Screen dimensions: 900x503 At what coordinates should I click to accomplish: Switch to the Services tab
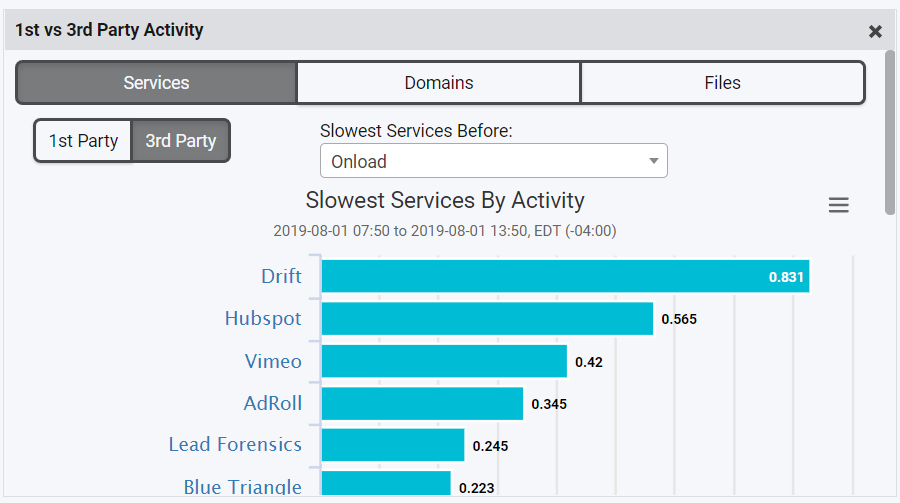coord(156,83)
